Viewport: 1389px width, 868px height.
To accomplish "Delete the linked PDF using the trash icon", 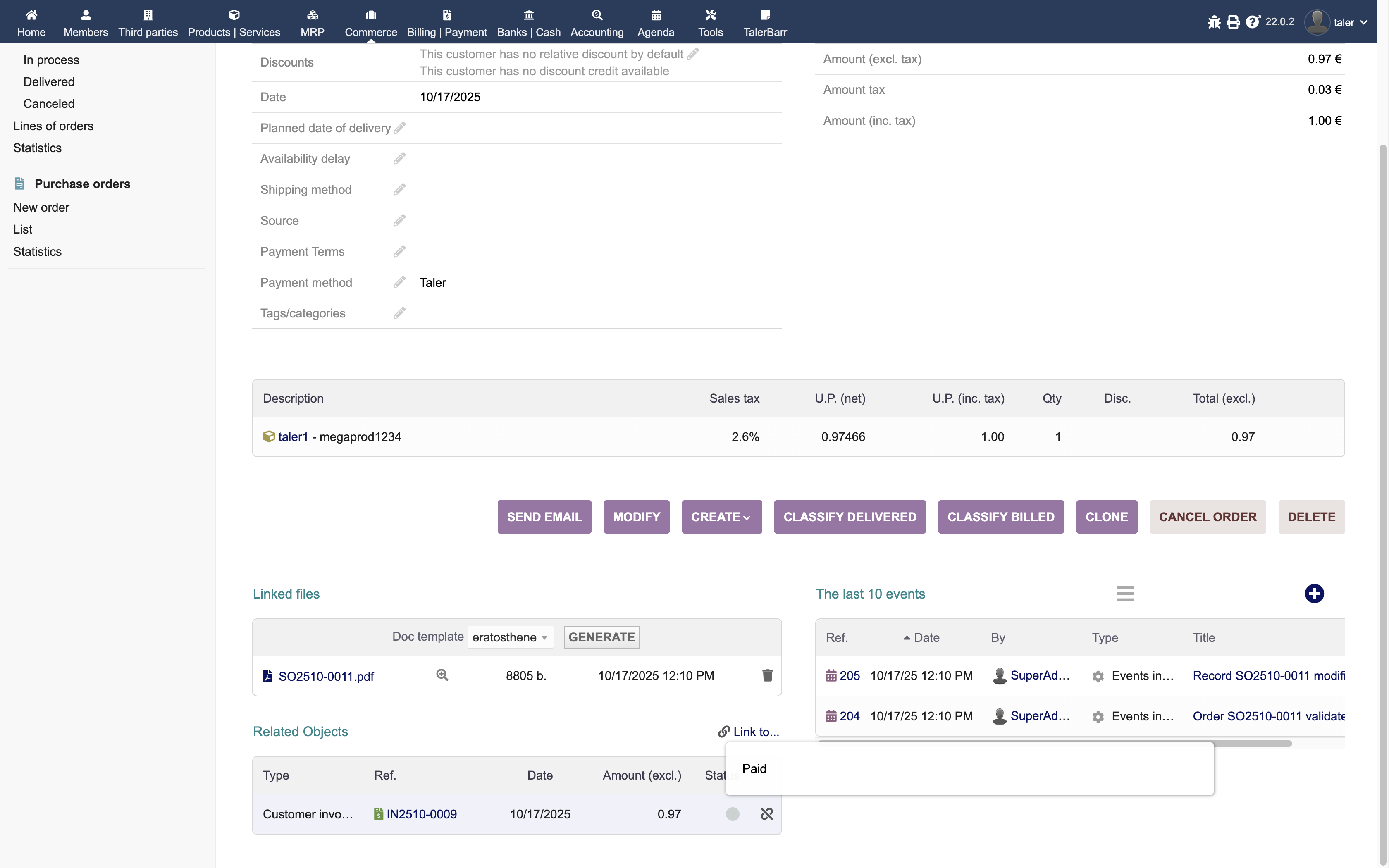I will 767,675.
